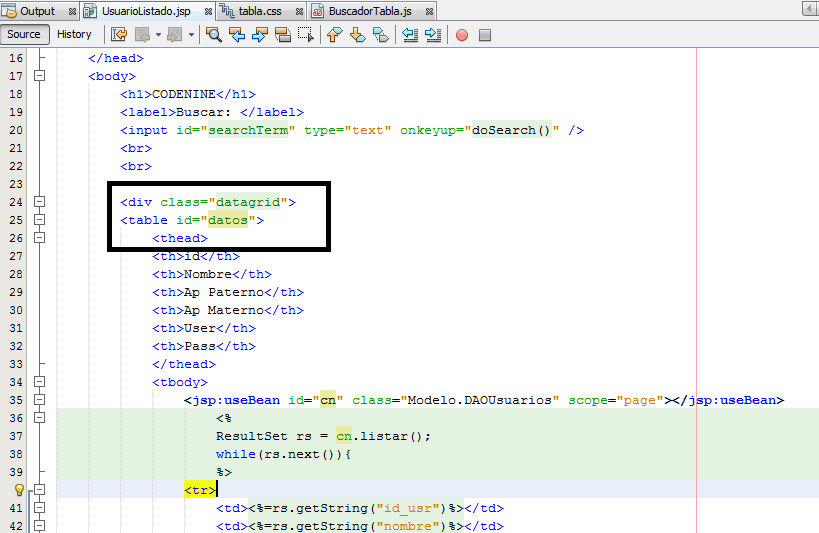Open the BuscadorTabla.js tab
This screenshot has width=819, height=533.
(x=370, y=11)
